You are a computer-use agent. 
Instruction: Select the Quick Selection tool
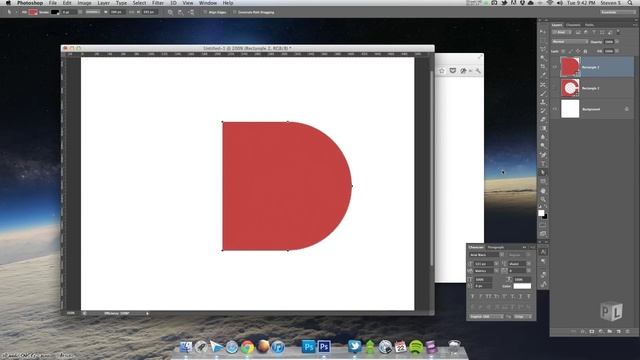[543, 58]
